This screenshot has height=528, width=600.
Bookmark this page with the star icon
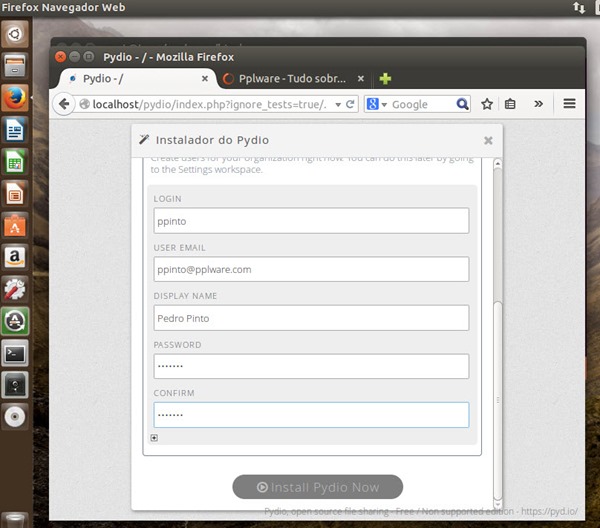(x=487, y=104)
